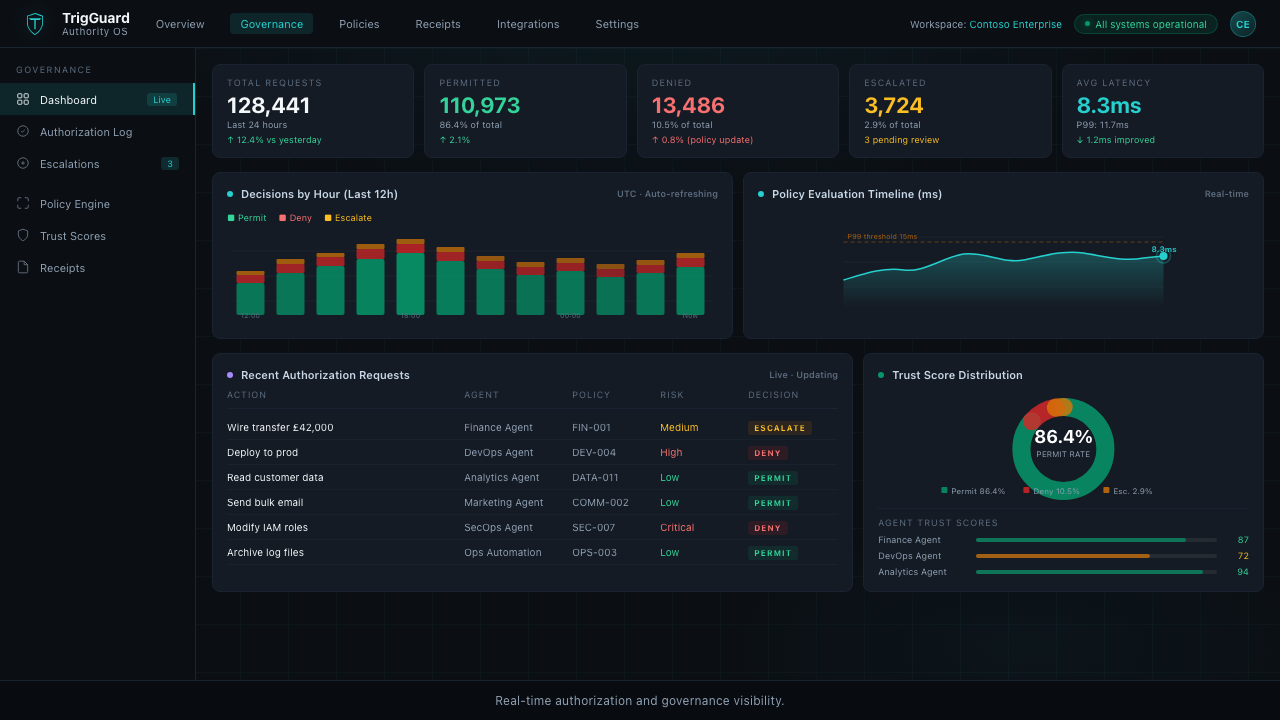Select the Governance tab
The height and width of the screenshot is (720, 1280).
pyautogui.click(x=271, y=24)
